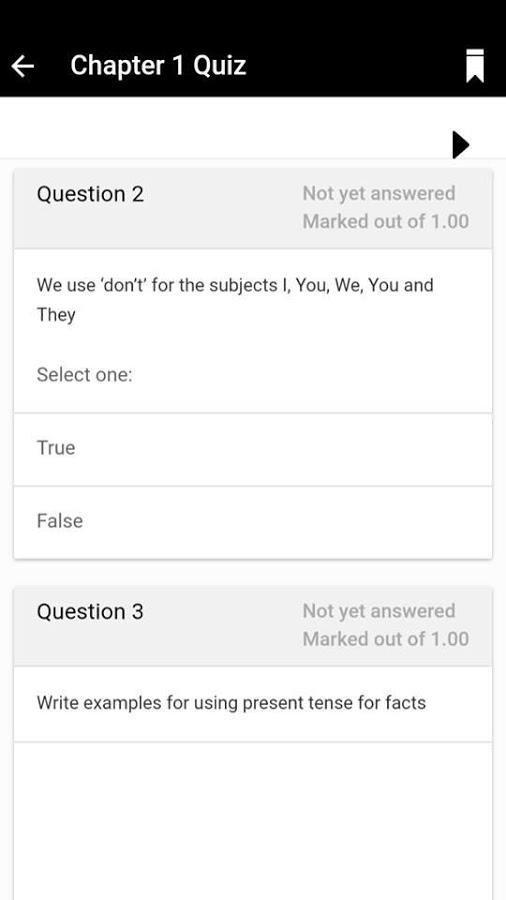506x900 pixels.
Task: Tap the 'Write examples for using present tense' prompt
Action: click(231, 703)
